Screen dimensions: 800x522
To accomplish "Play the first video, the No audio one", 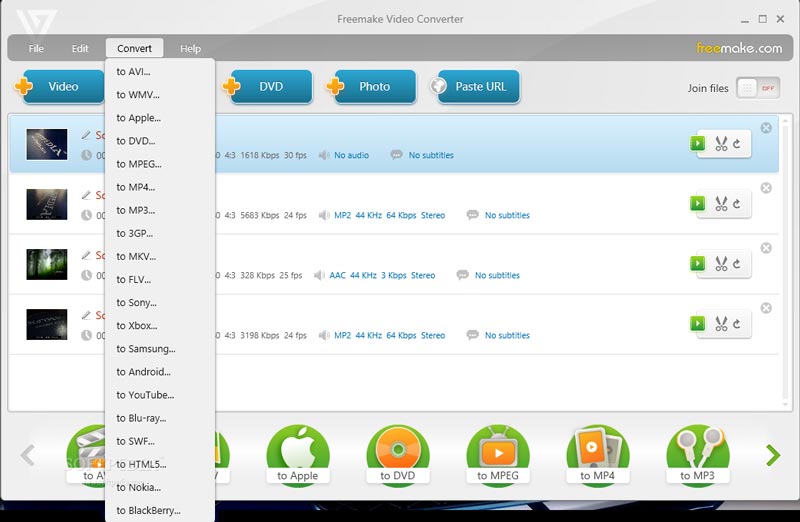I will click(697, 143).
